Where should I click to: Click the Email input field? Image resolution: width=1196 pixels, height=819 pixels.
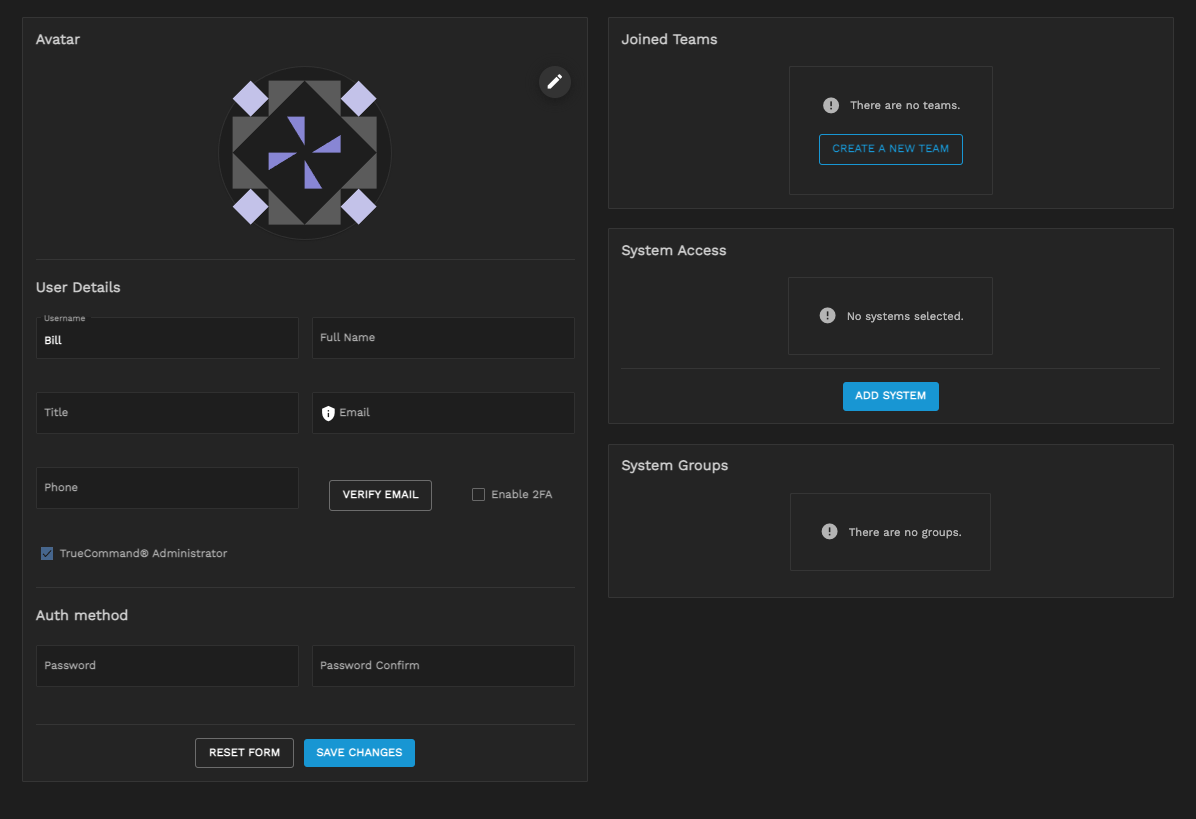pyautogui.click(x=455, y=413)
